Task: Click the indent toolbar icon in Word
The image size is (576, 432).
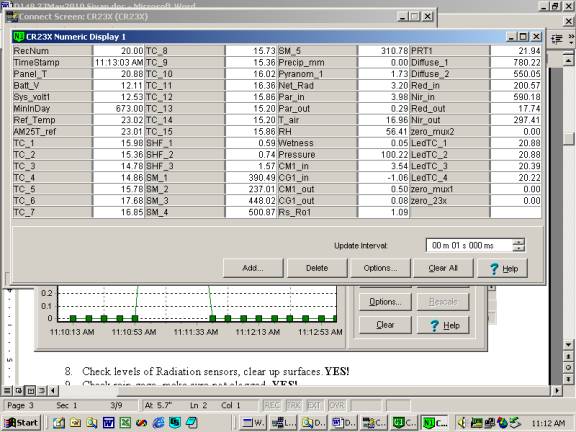Action: [557, 39]
